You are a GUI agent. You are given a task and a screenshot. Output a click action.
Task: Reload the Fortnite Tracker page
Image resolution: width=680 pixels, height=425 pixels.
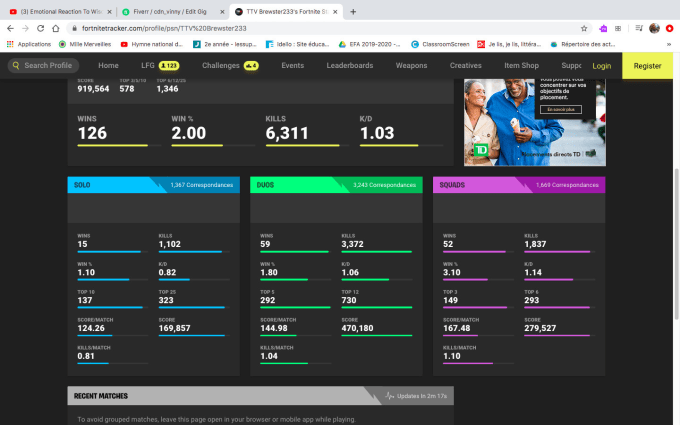point(40,28)
